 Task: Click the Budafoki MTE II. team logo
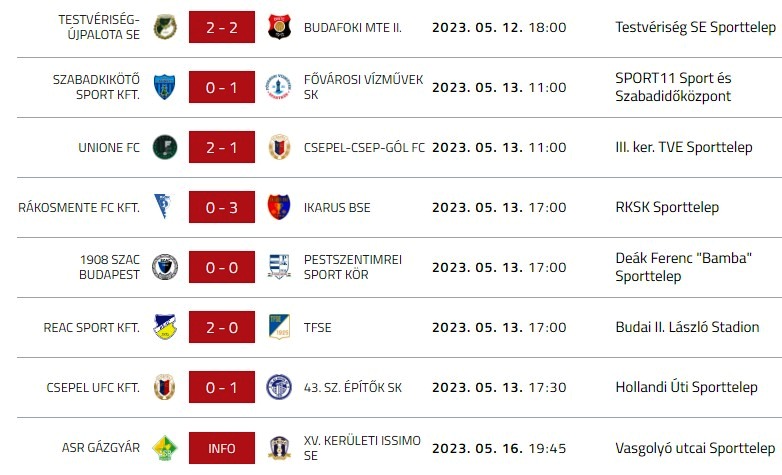(x=279, y=28)
